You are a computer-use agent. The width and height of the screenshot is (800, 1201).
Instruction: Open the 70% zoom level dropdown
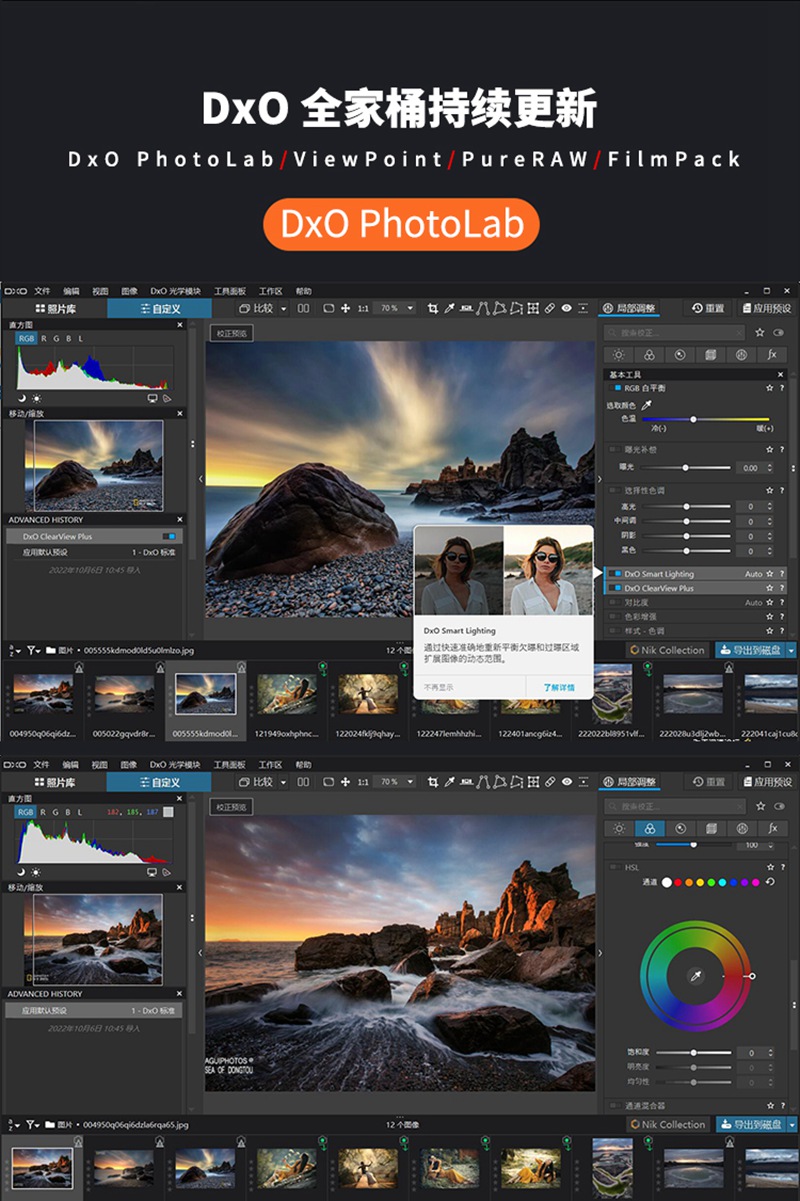point(393,307)
